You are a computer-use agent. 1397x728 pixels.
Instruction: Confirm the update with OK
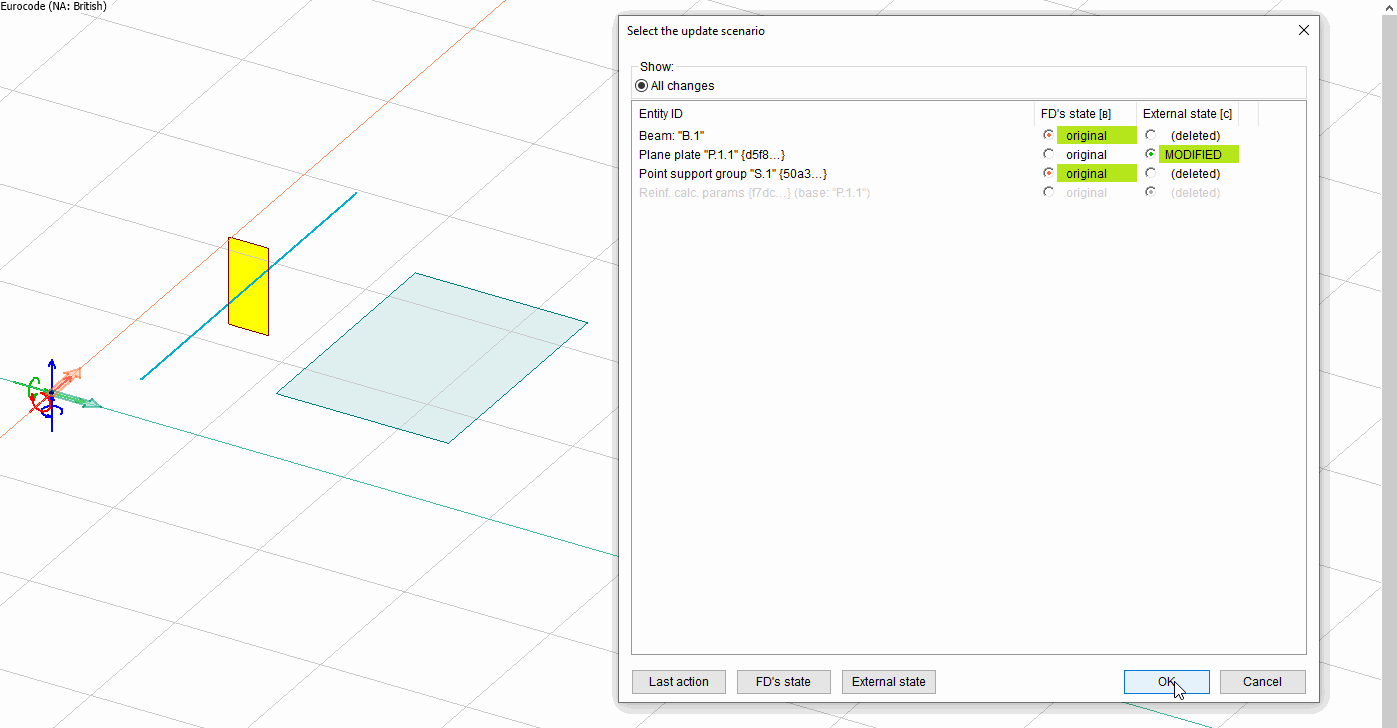pyautogui.click(x=1167, y=682)
